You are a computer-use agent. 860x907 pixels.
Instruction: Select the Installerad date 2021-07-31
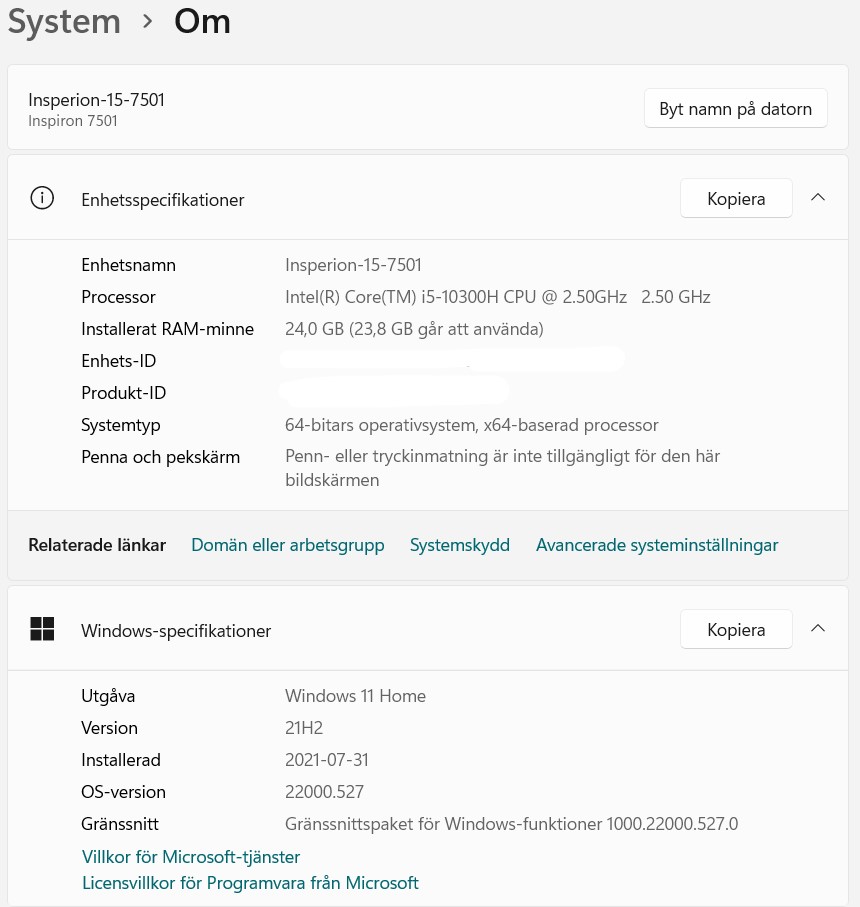pyautogui.click(x=327, y=759)
